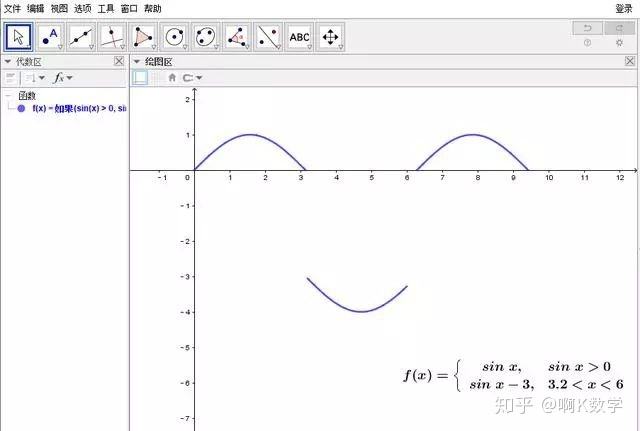Open the toolbar help question mark
The width and height of the screenshot is (640, 431).
click(x=587, y=42)
